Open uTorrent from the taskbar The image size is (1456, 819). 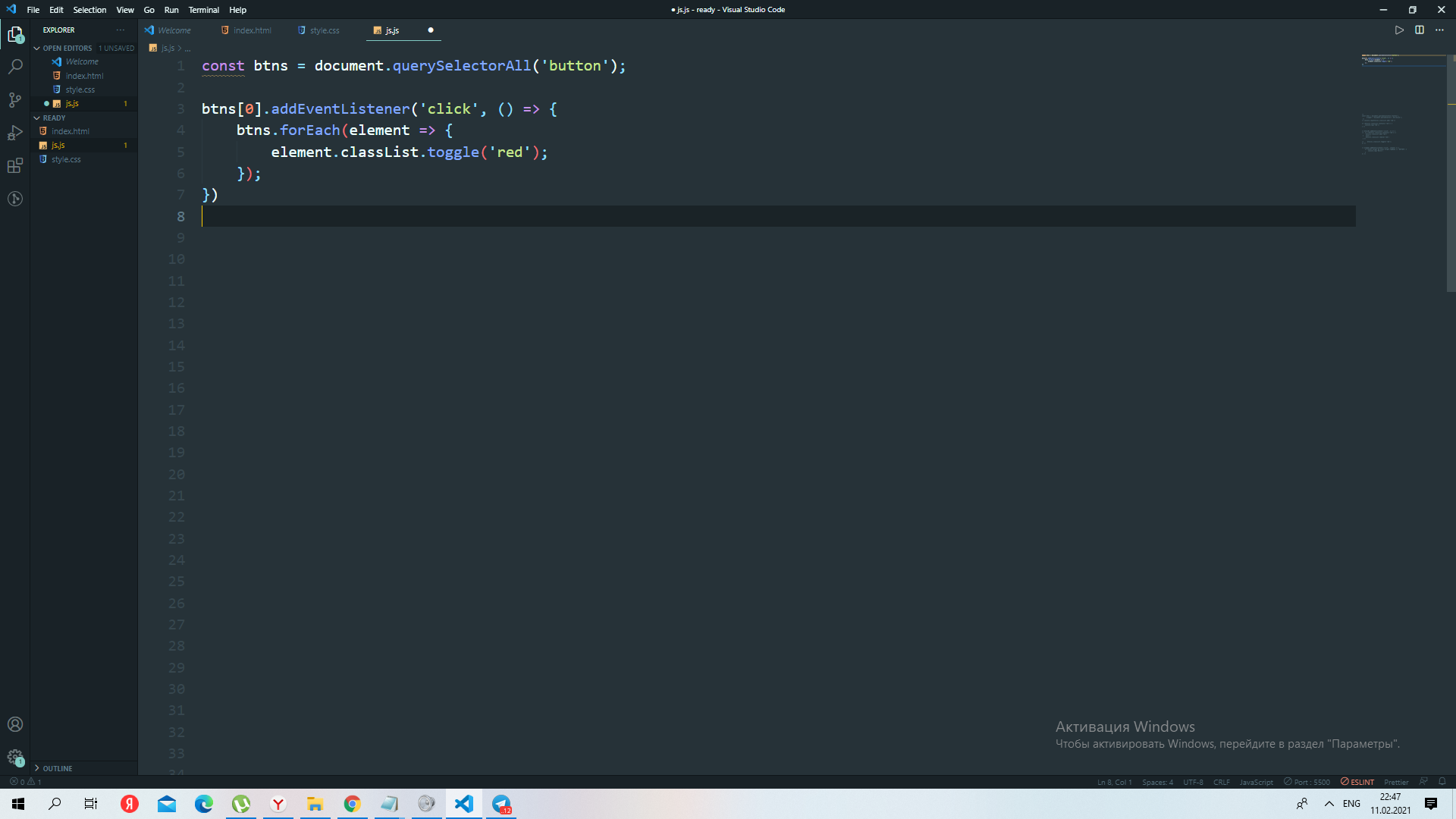pyautogui.click(x=241, y=804)
